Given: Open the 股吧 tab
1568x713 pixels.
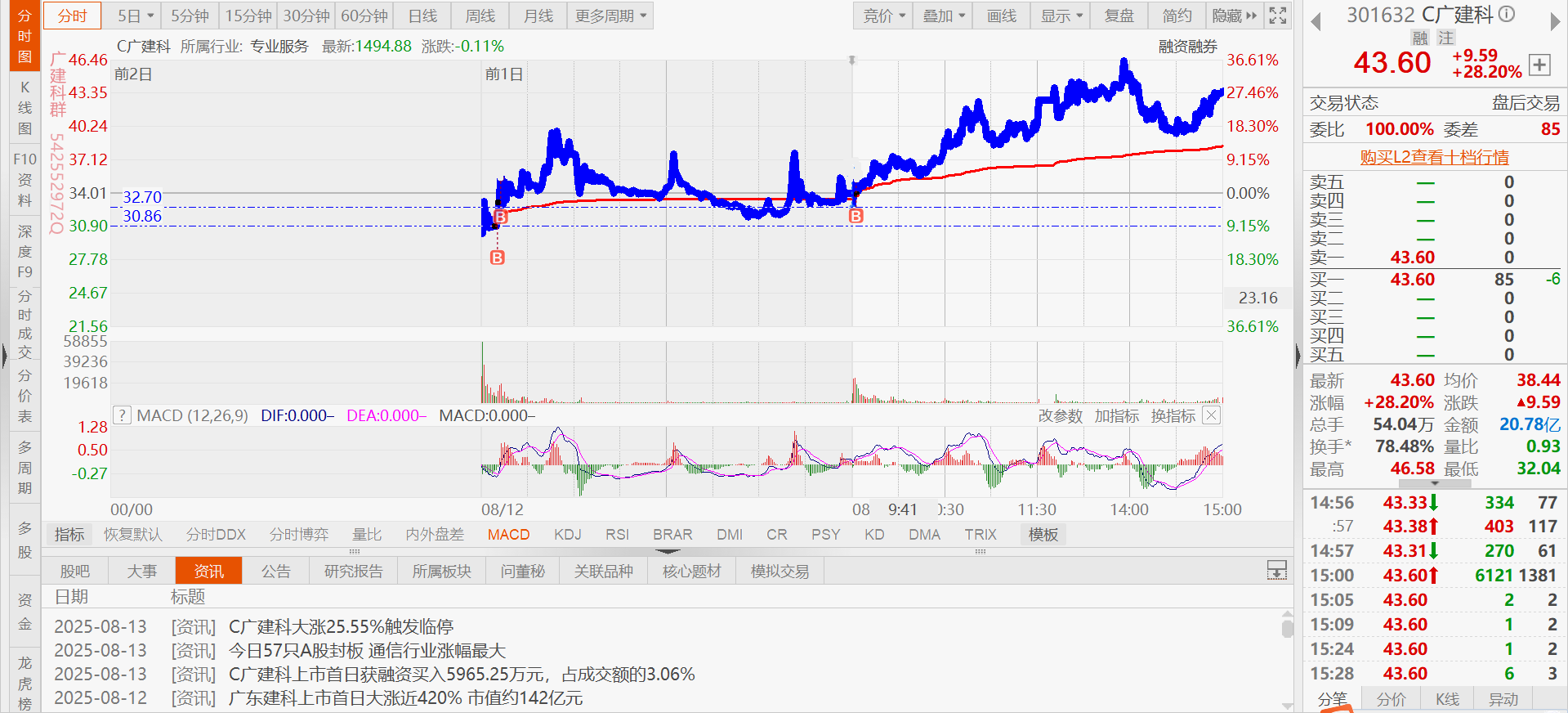Looking at the screenshot, I should tap(75, 571).
